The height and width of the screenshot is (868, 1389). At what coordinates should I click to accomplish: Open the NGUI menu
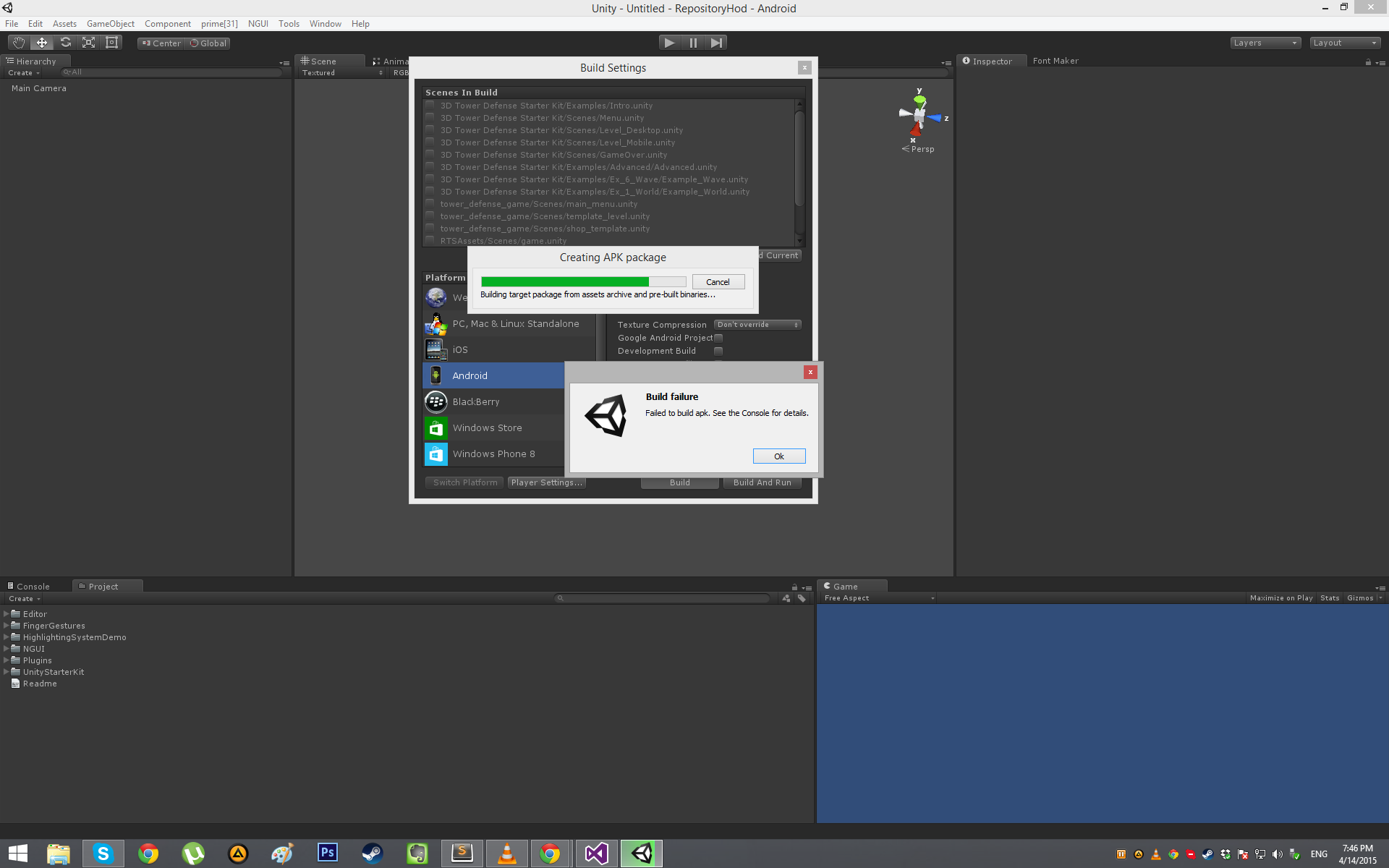[x=258, y=24]
